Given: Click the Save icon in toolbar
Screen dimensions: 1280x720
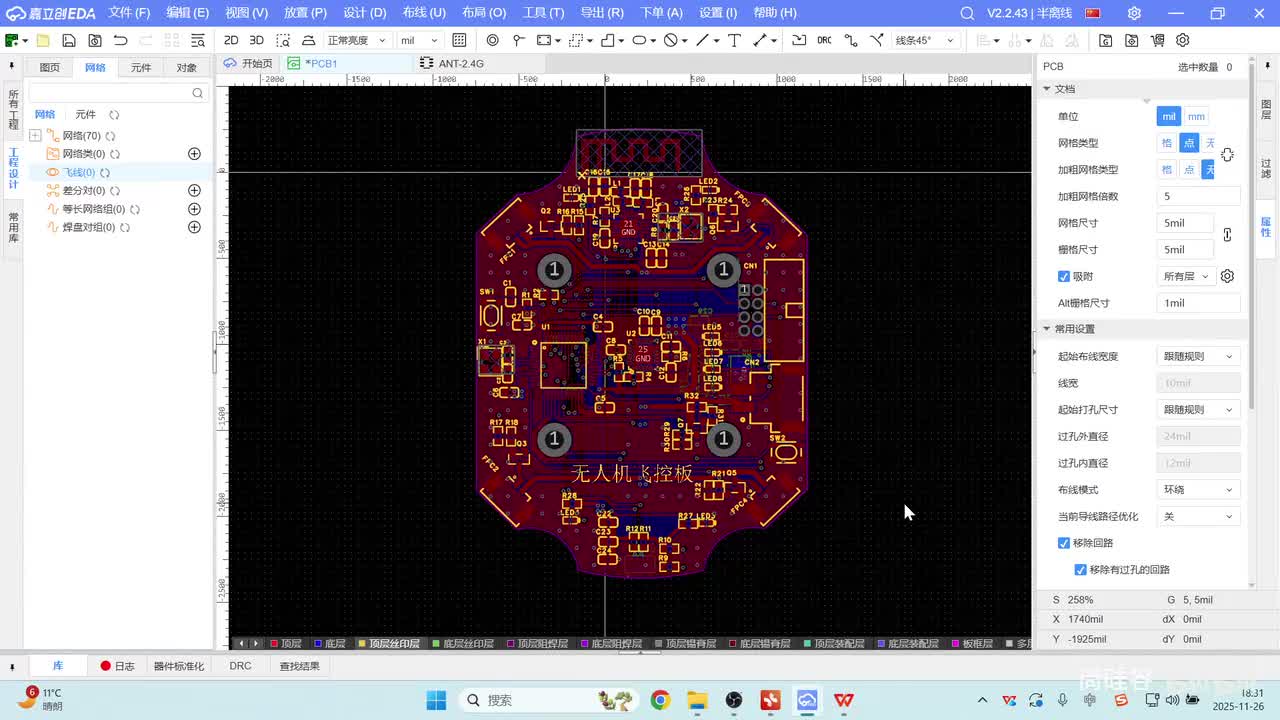Looking at the screenshot, I should [x=69, y=40].
